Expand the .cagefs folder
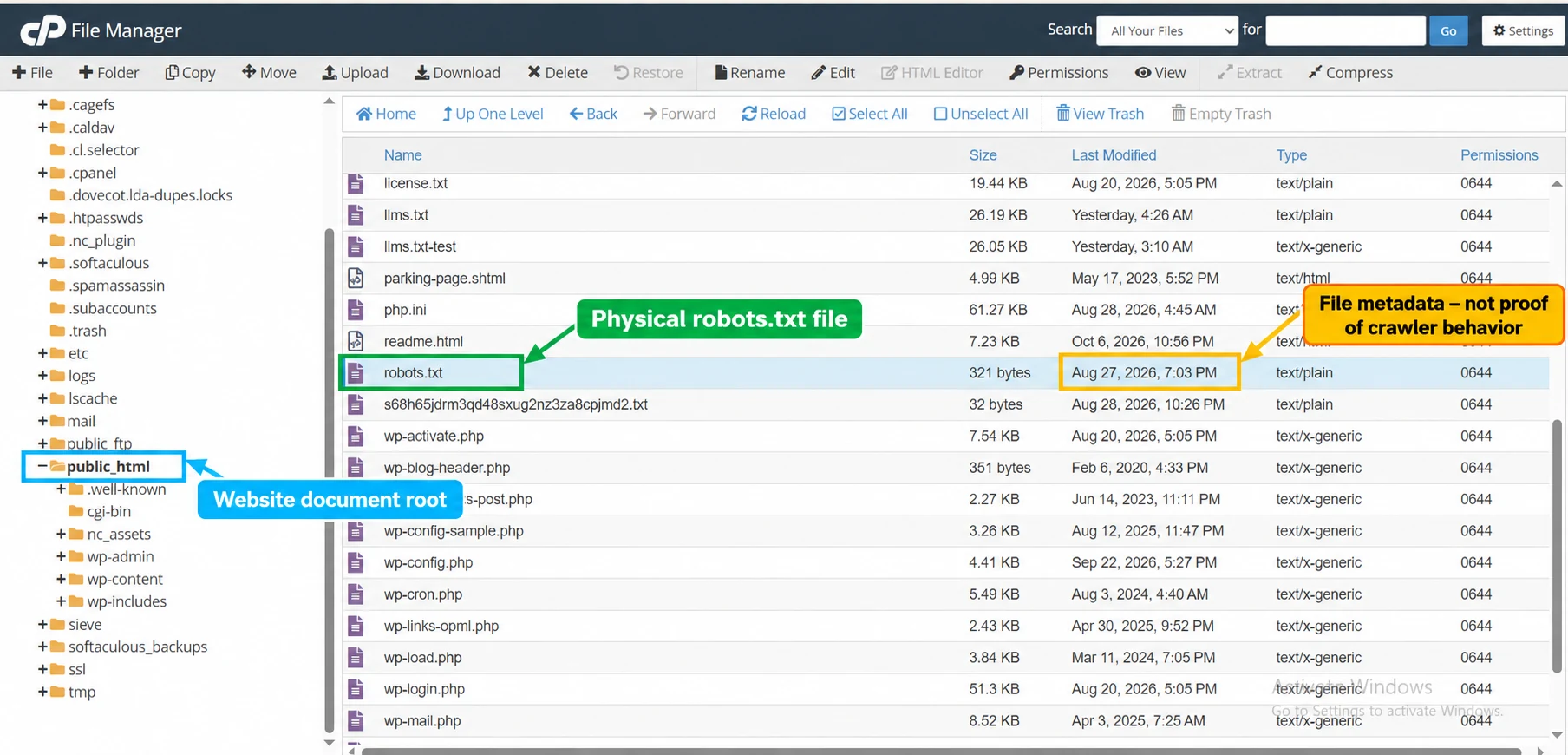The height and width of the screenshot is (755, 1568). (x=42, y=104)
